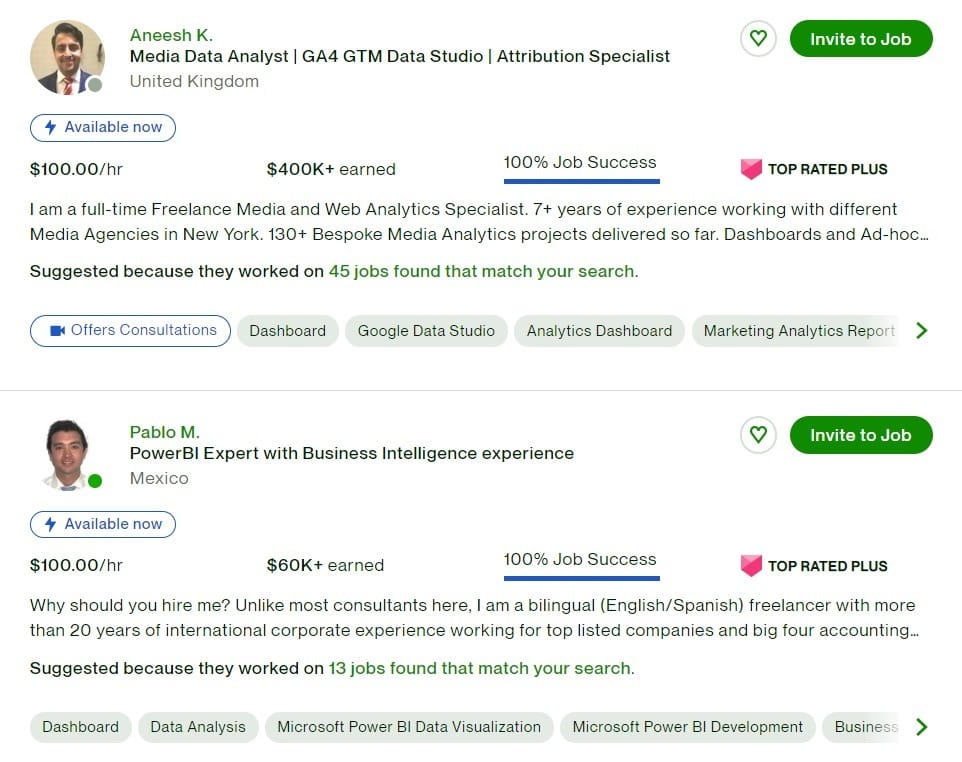Save Pablo M. with heart icon
Screen dimensions: 962x762
[x=758, y=435]
